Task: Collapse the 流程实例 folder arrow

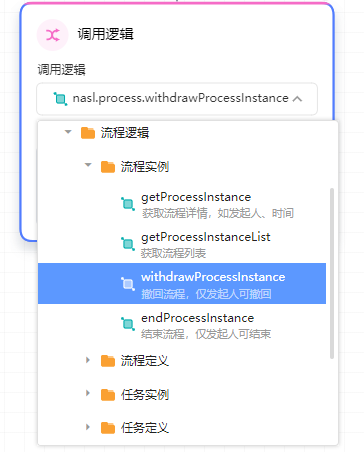Action: point(88,165)
